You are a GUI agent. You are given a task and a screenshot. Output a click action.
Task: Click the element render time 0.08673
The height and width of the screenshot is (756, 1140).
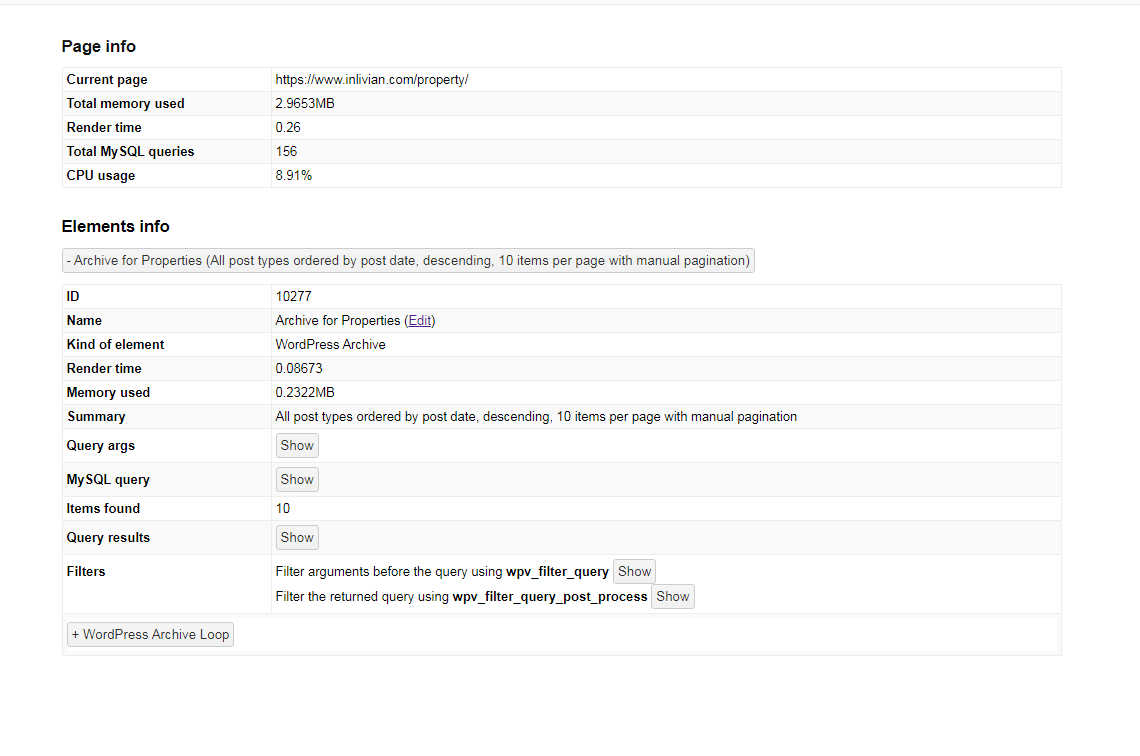click(x=299, y=369)
